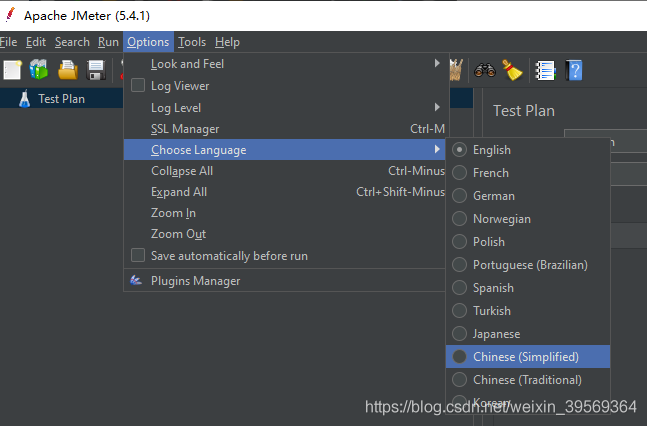Click the Open file folder icon
This screenshot has height=426, width=647.
(x=68, y=70)
